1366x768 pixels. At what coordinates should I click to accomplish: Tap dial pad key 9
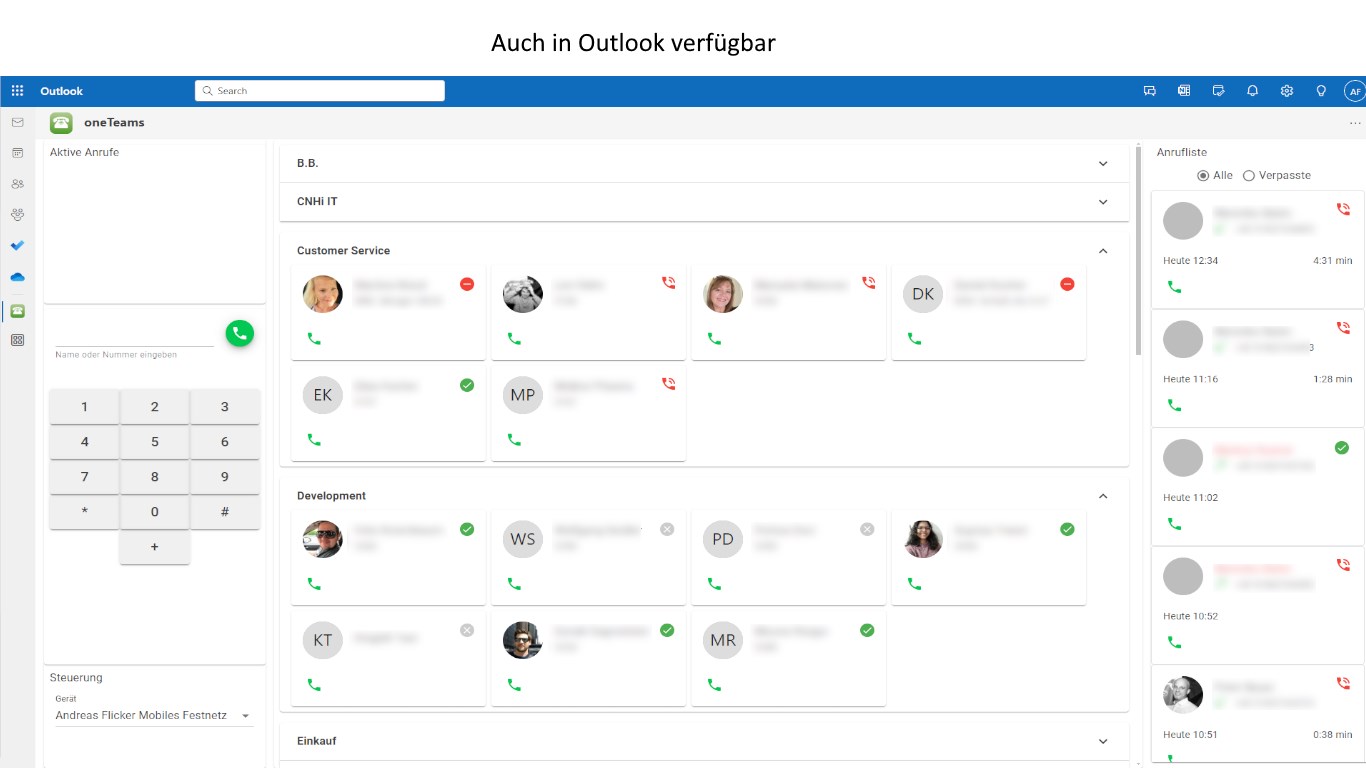[225, 477]
